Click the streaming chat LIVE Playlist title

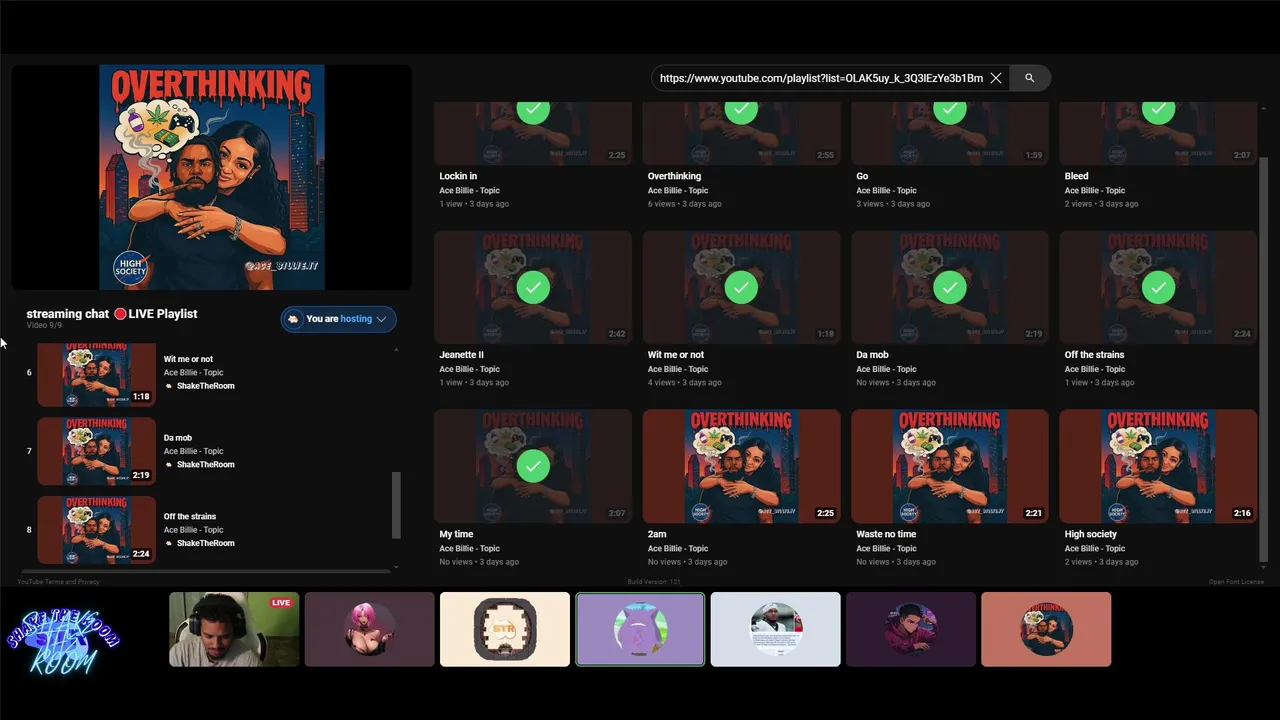click(x=112, y=314)
